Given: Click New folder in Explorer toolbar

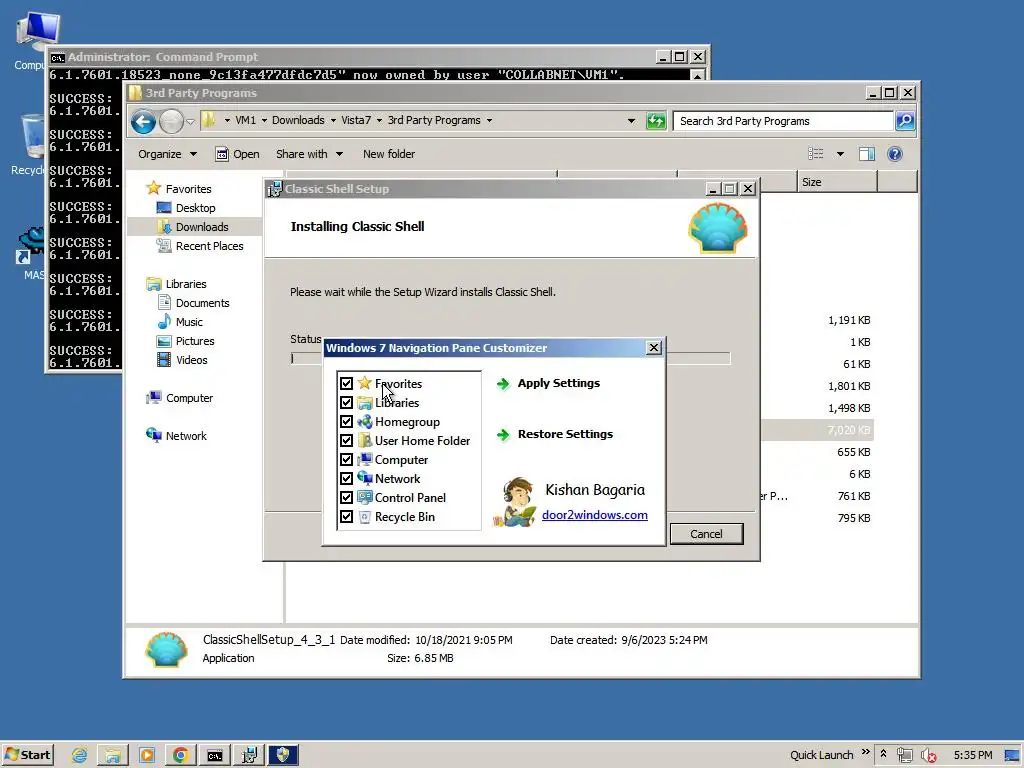Looking at the screenshot, I should 389,154.
